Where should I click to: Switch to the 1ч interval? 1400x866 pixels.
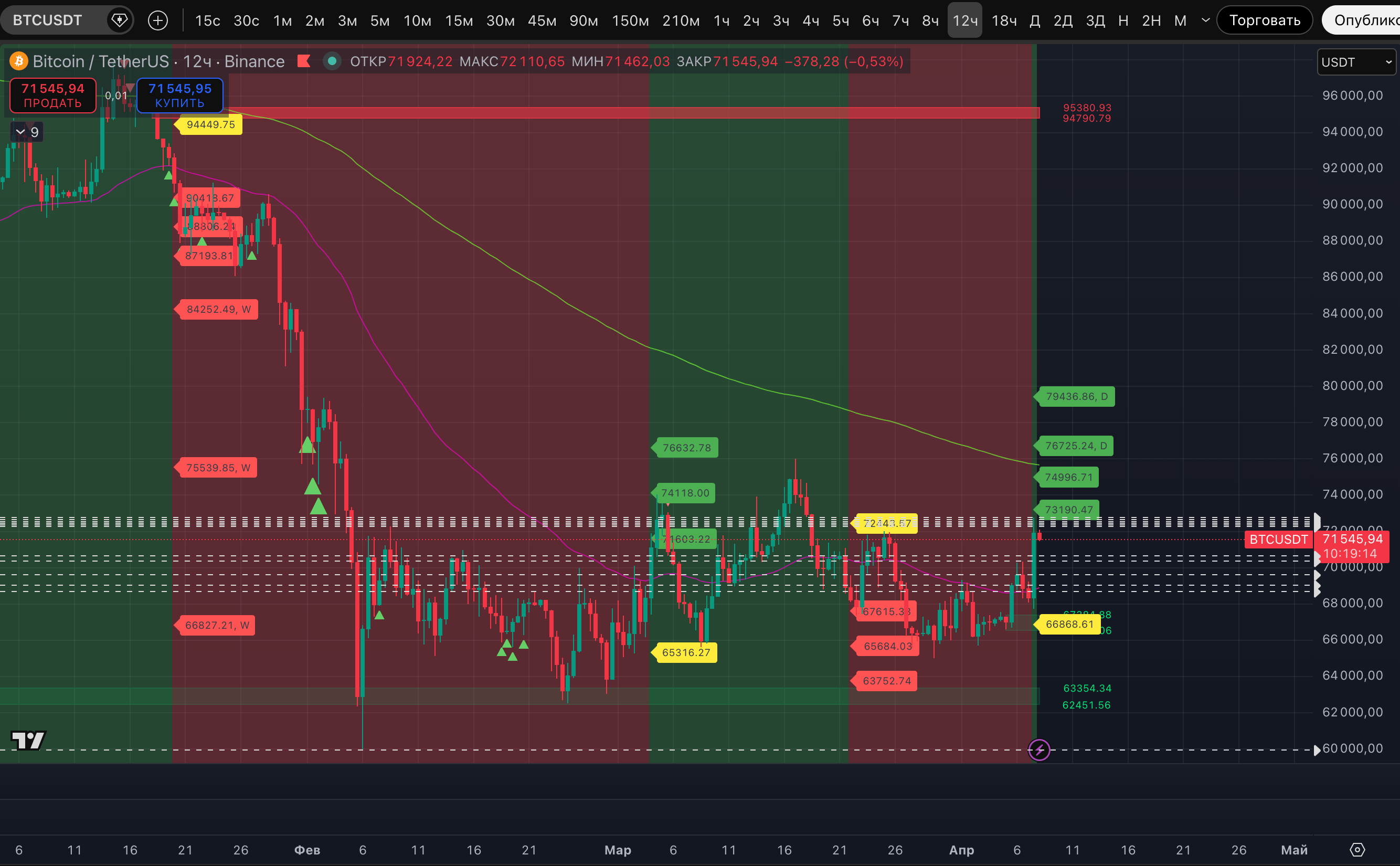coord(721,20)
